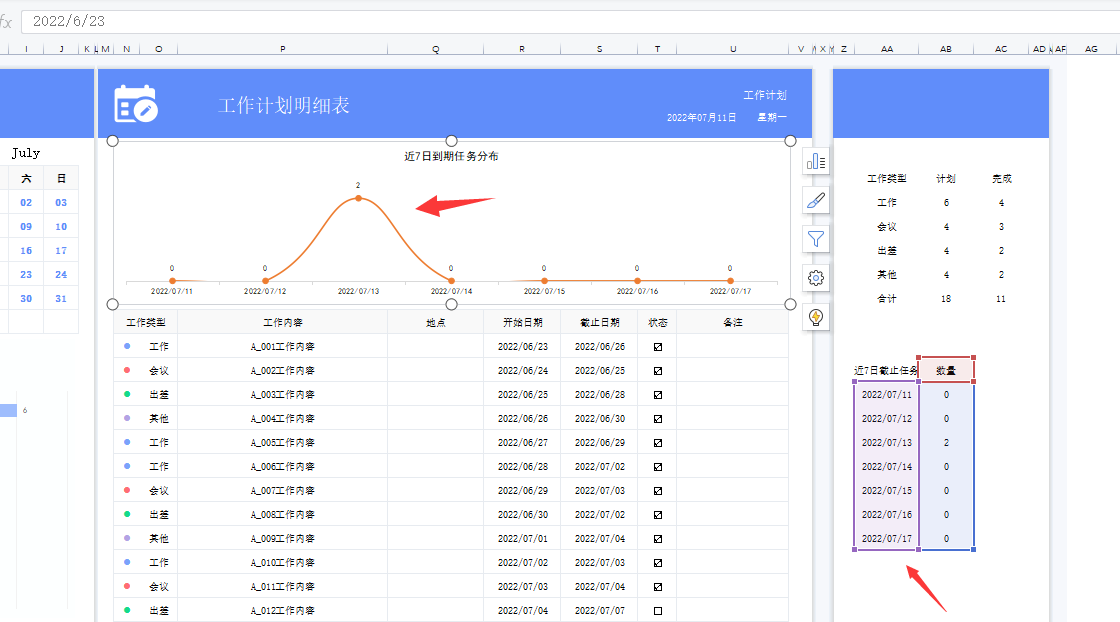Select the 备注 column header cell
The width and height of the screenshot is (1120, 622).
coord(733,323)
